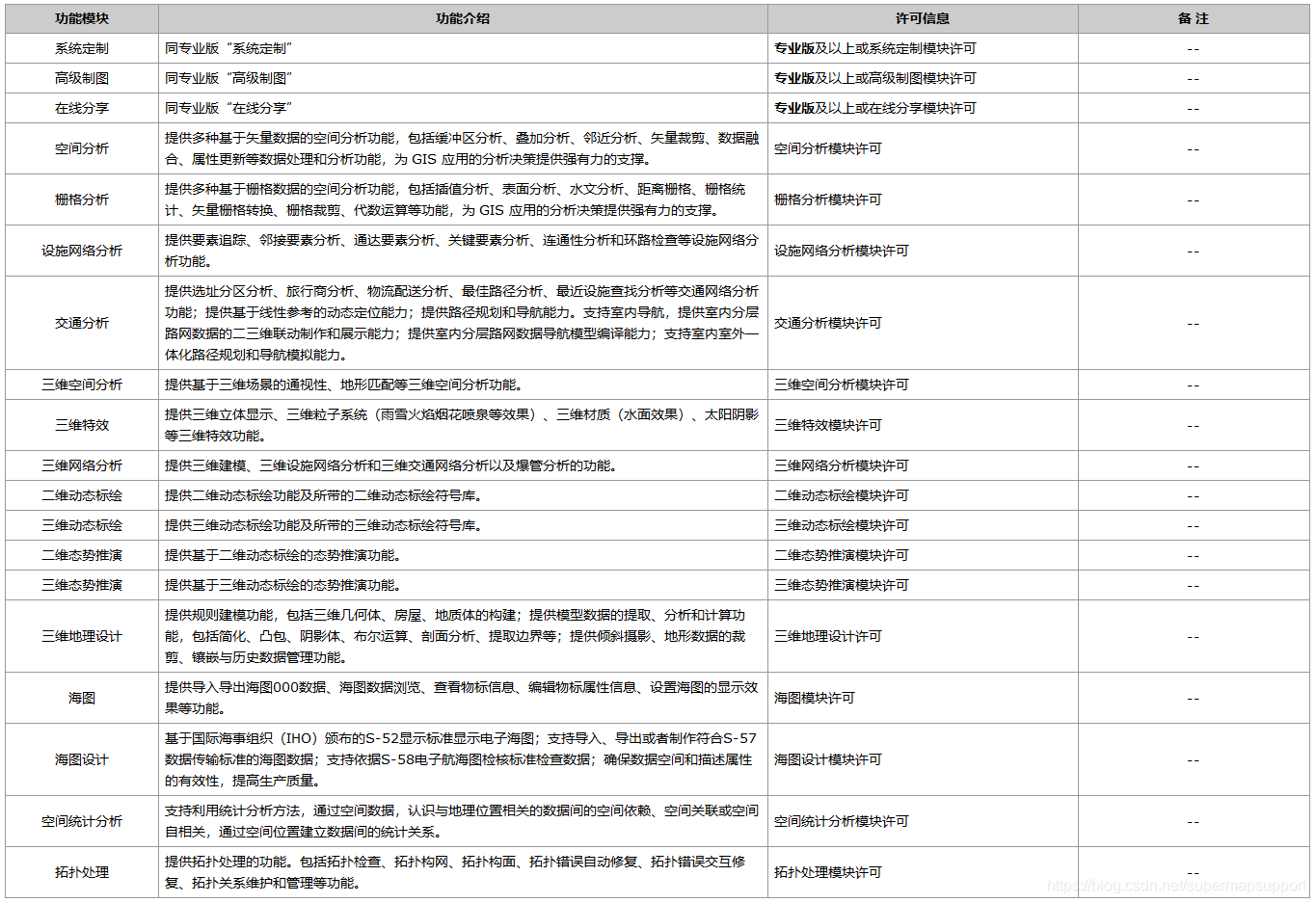Click 专业版及以上或系统定制模块许可 license cell
Image resolution: width=1316 pixels, height=903 pixels.
pos(923,48)
